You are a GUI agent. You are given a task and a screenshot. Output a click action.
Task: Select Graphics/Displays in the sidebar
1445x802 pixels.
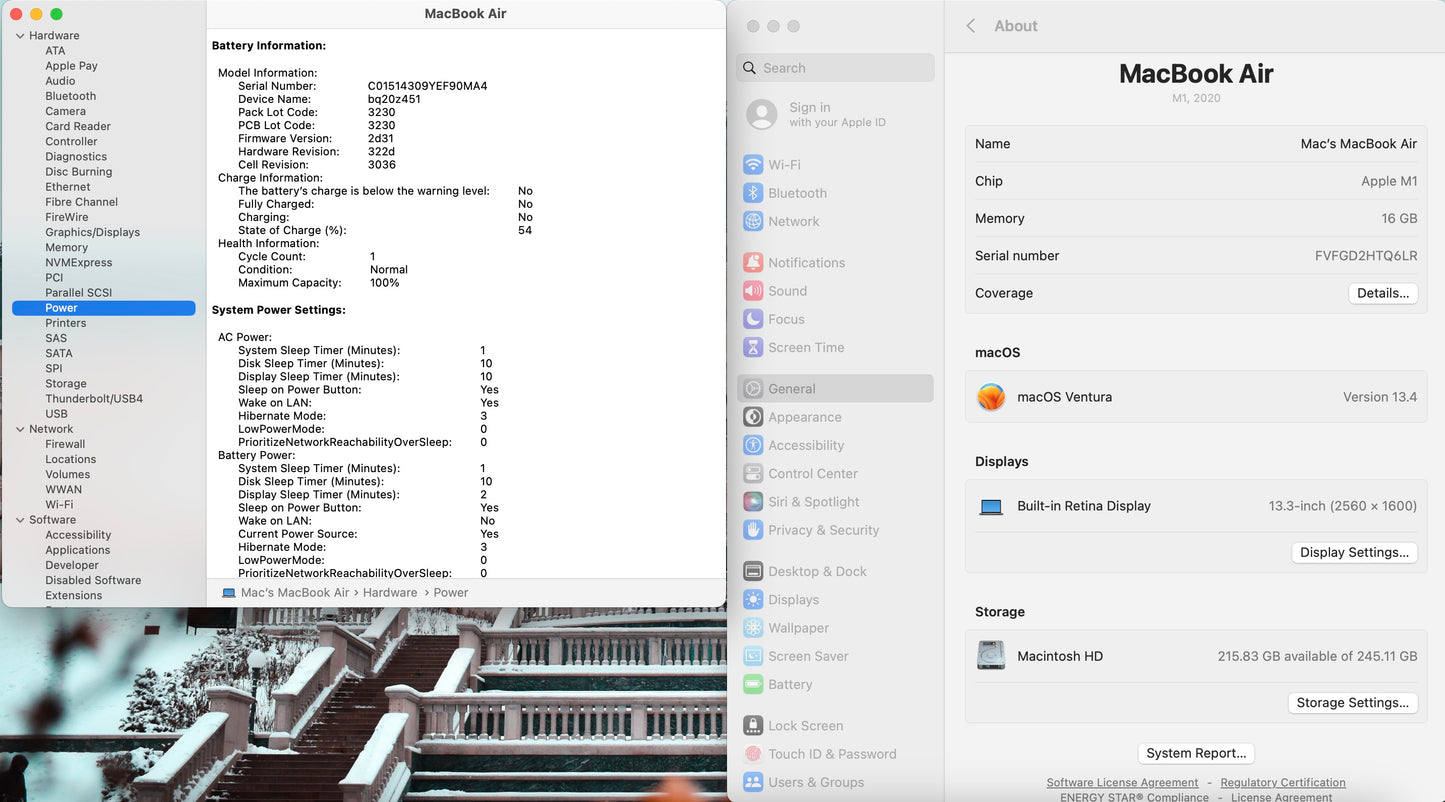coord(92,232)
